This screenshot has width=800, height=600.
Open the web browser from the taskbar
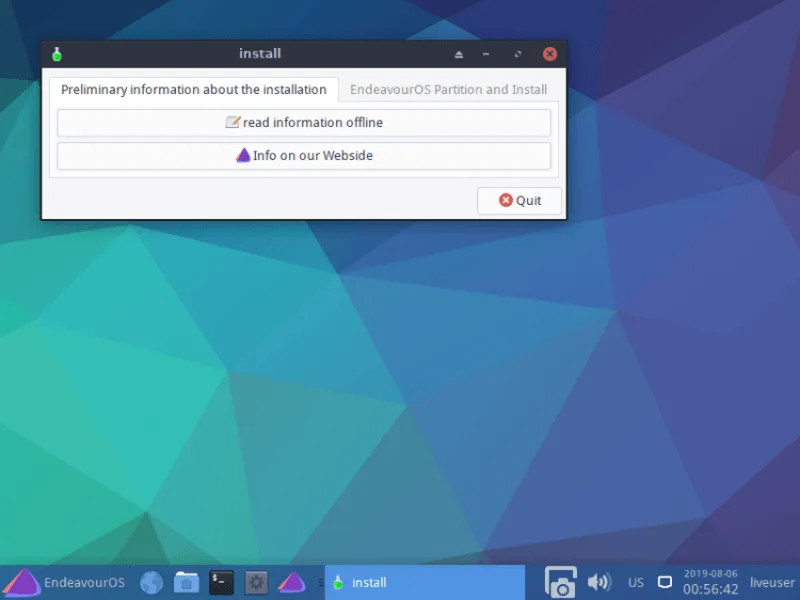tap(151, 582)
